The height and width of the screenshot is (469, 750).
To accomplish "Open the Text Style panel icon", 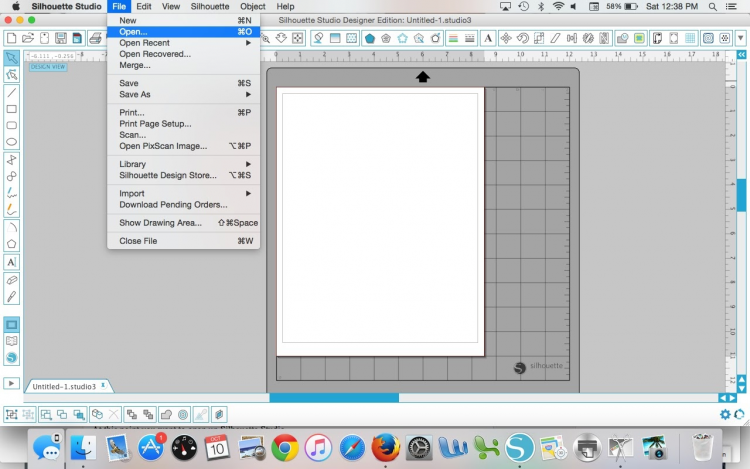I will point(488,38).
